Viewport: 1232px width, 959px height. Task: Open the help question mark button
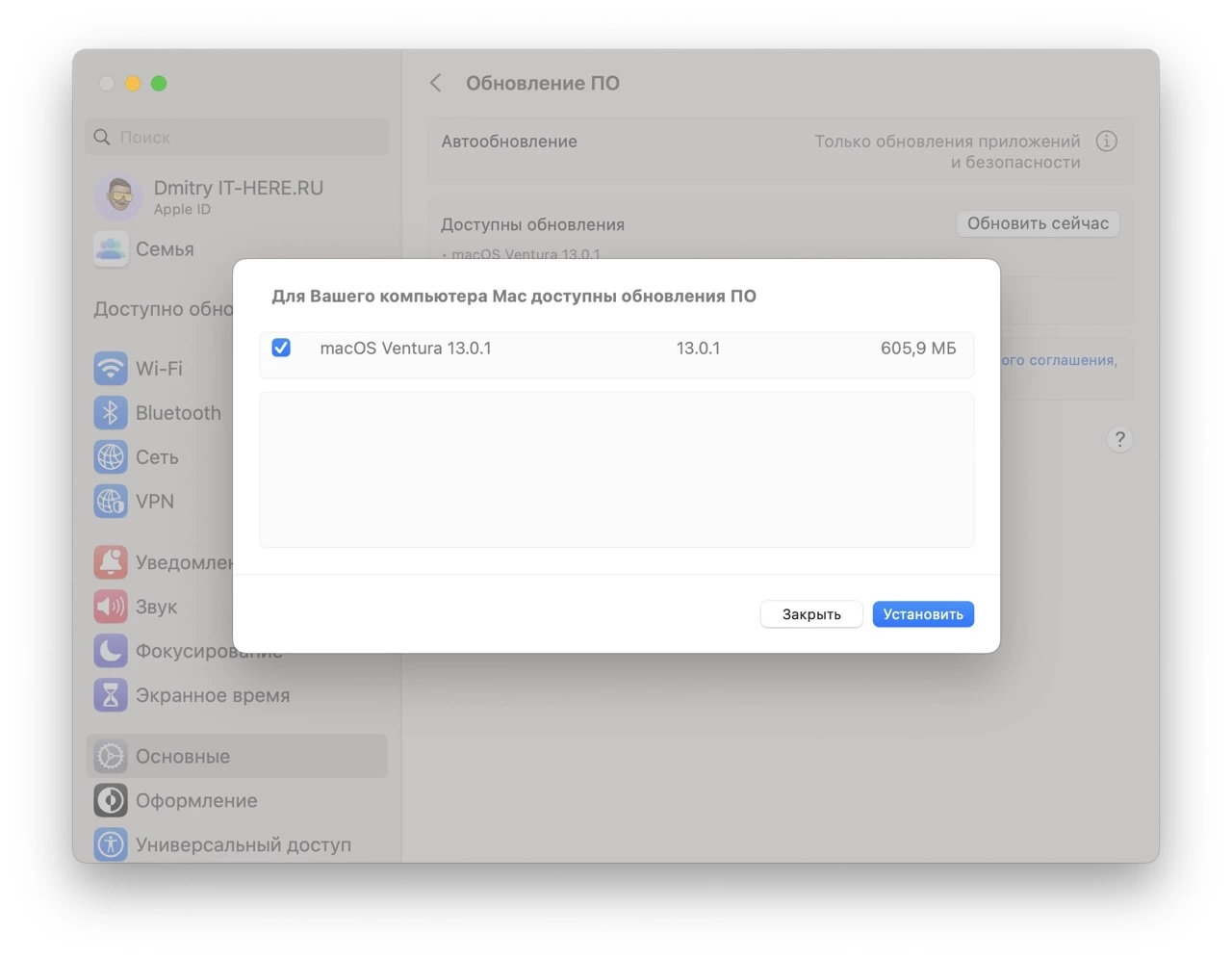tap(1119, 439)
